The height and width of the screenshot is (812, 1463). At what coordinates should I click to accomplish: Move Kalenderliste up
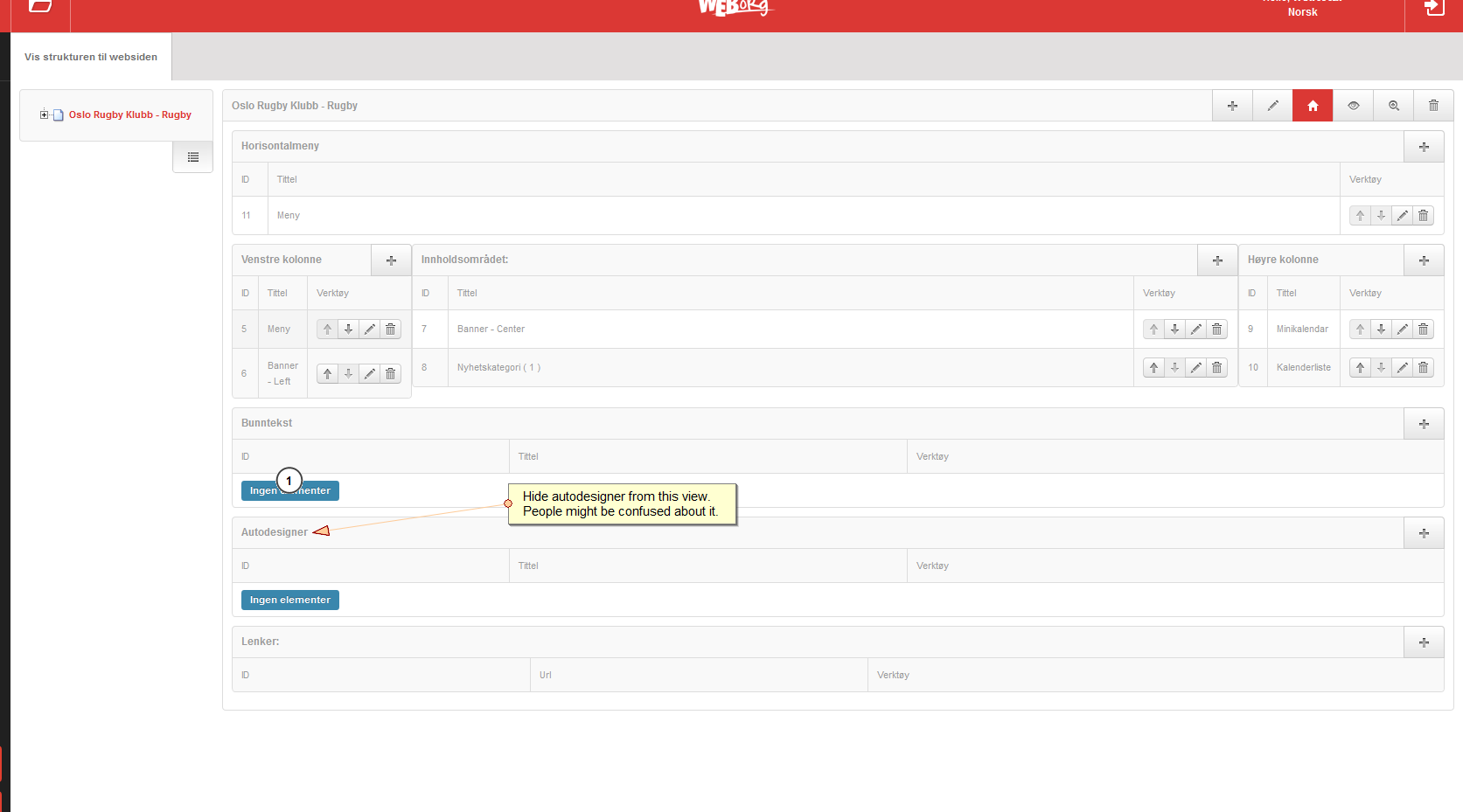pyautogui.click(x=1360, y=367)
